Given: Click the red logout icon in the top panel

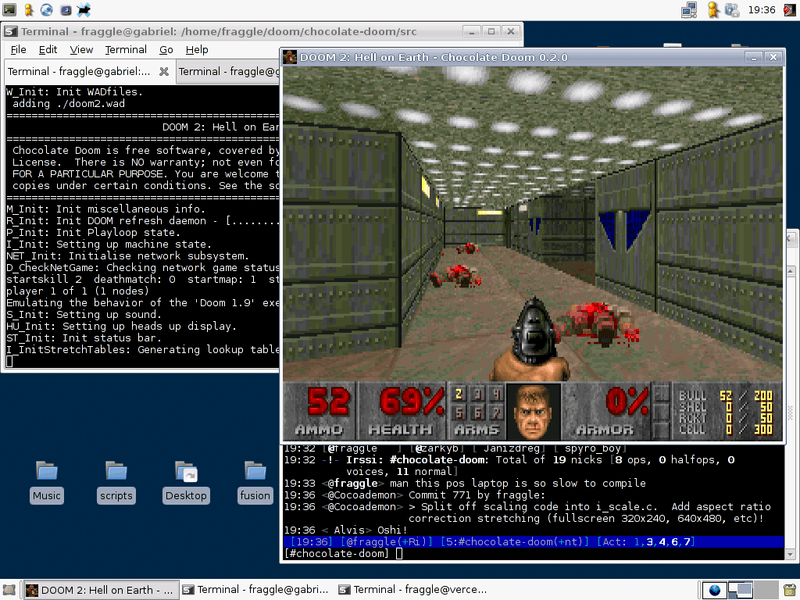Looking at the screenshot, I should click(x=789, y=9).
